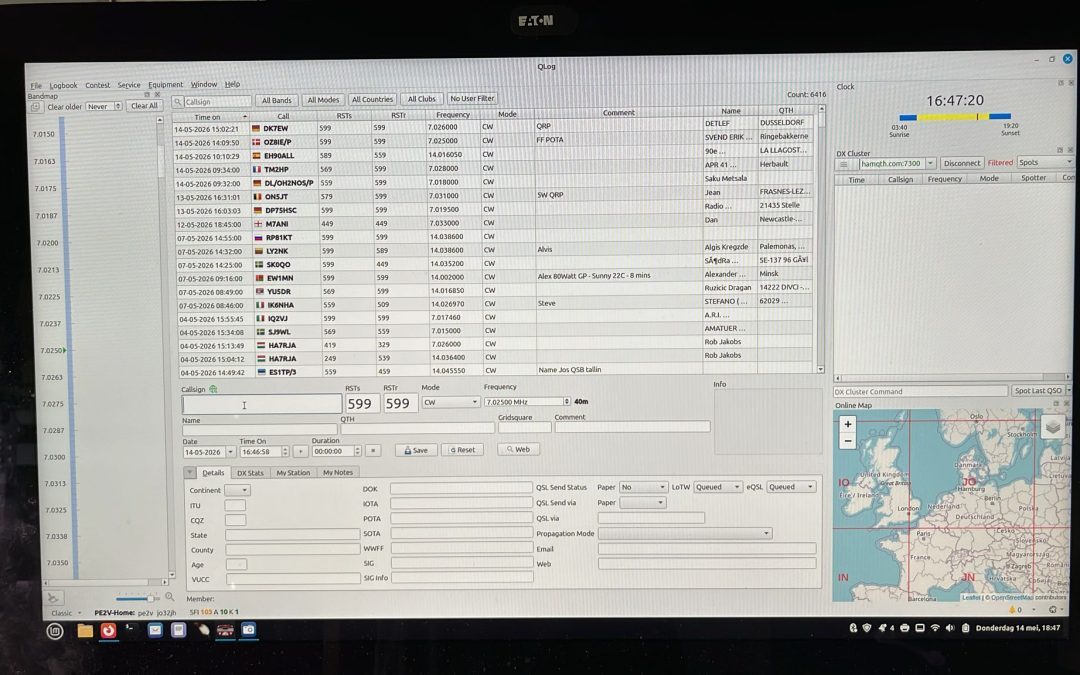
Task: Open the terminal from taskbar
Action: 131,630
